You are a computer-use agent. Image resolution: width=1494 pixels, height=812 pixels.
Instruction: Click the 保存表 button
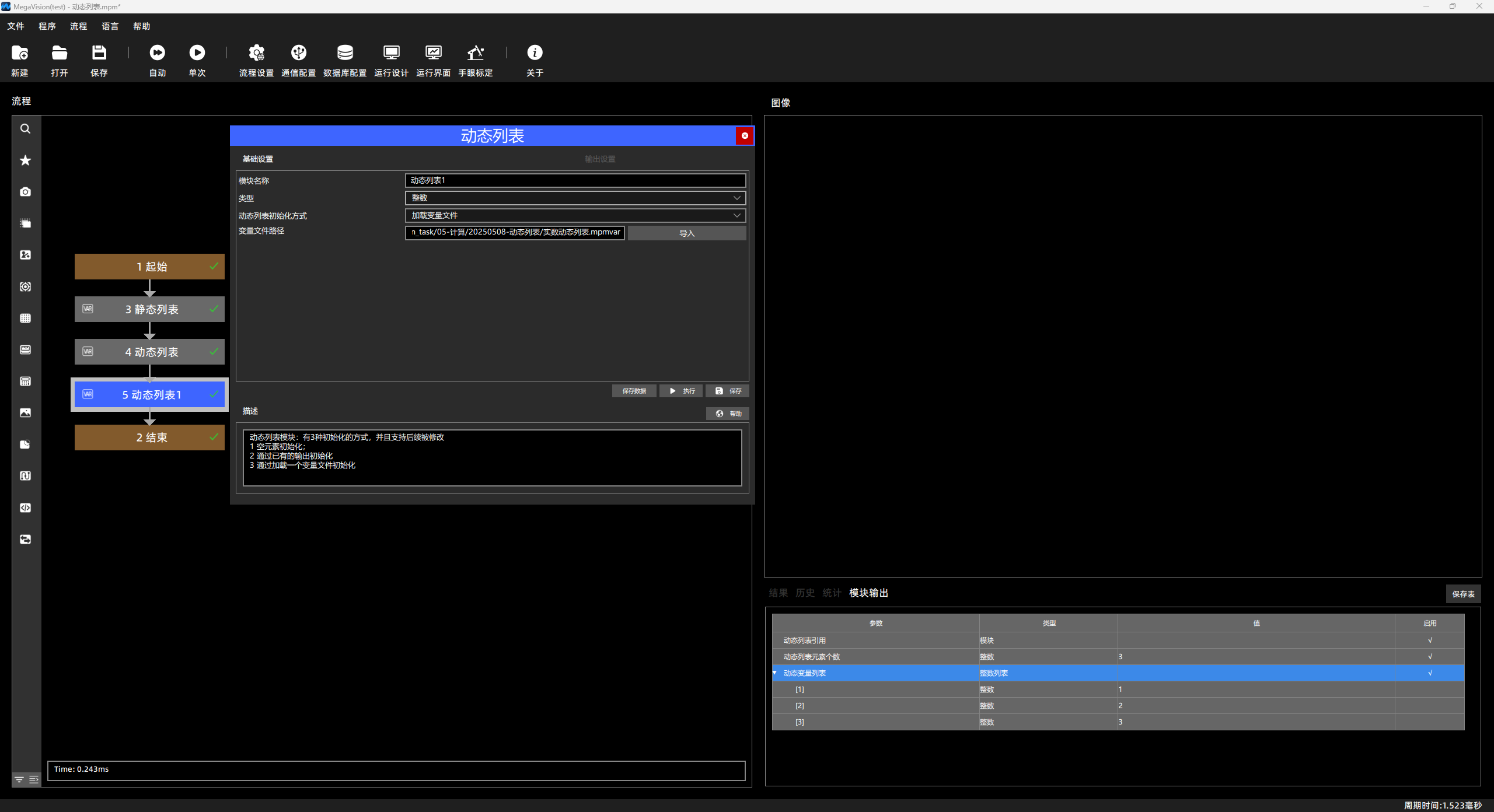coord(1463,594)
